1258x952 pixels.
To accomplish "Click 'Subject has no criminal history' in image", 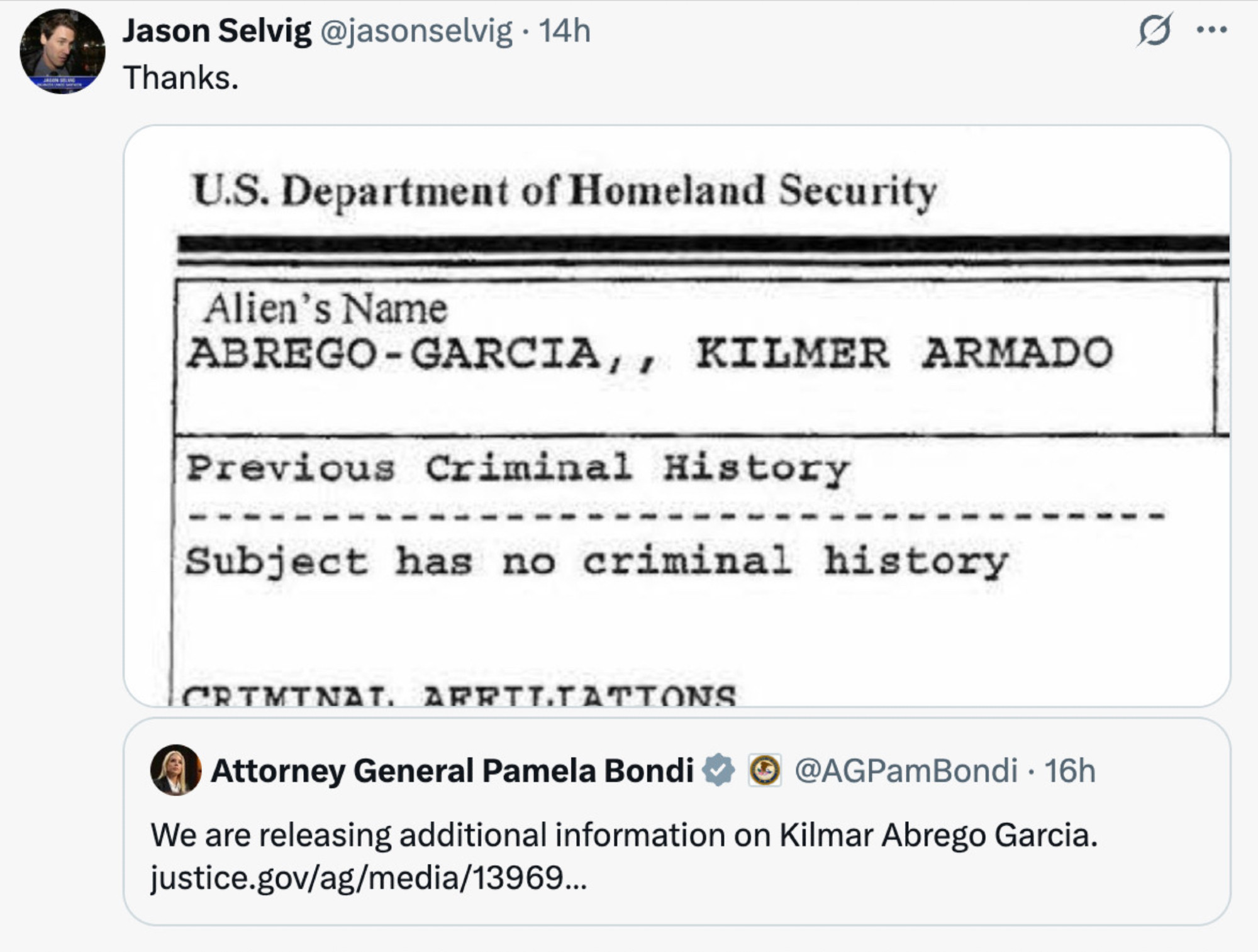I will pyautogui.click(x=596, y=561).
